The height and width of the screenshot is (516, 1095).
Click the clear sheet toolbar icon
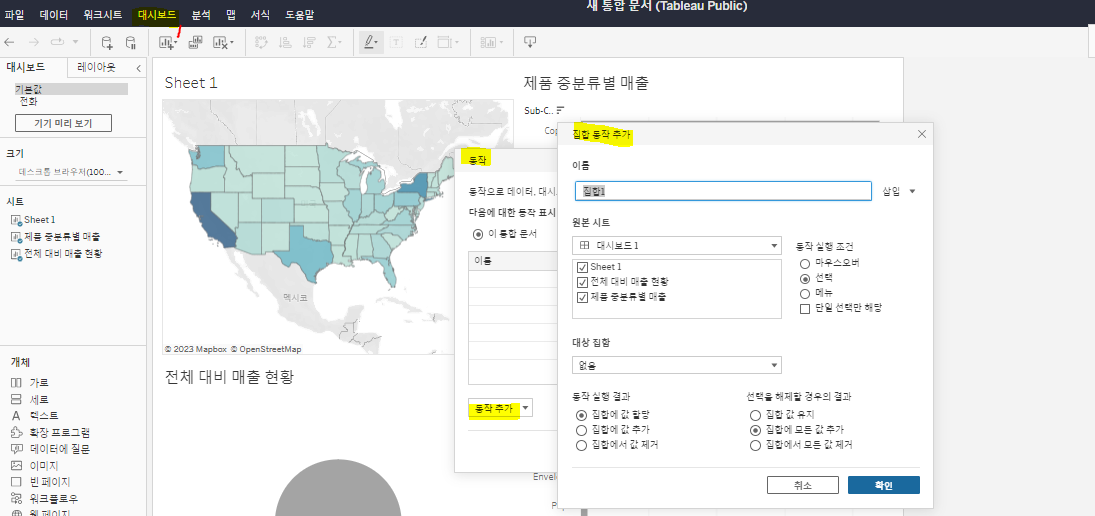point(221,43)
